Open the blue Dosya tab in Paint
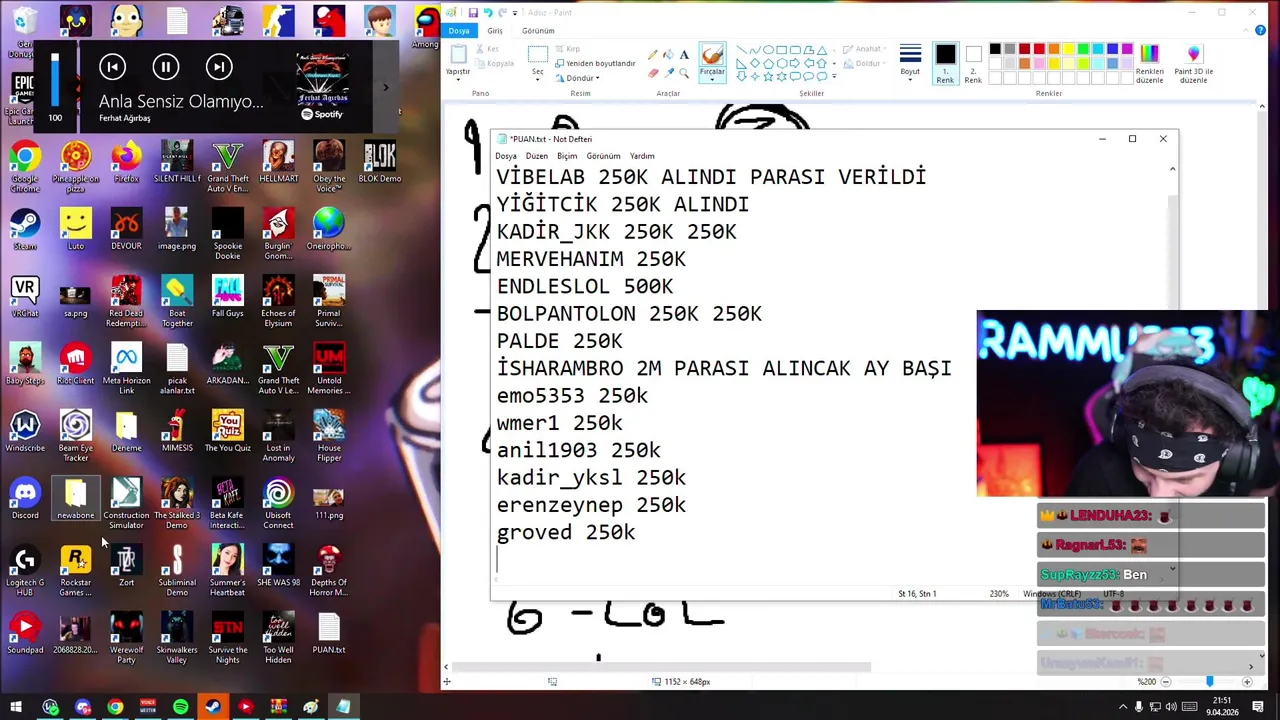The image size is (1280, 720). (459, 31)
